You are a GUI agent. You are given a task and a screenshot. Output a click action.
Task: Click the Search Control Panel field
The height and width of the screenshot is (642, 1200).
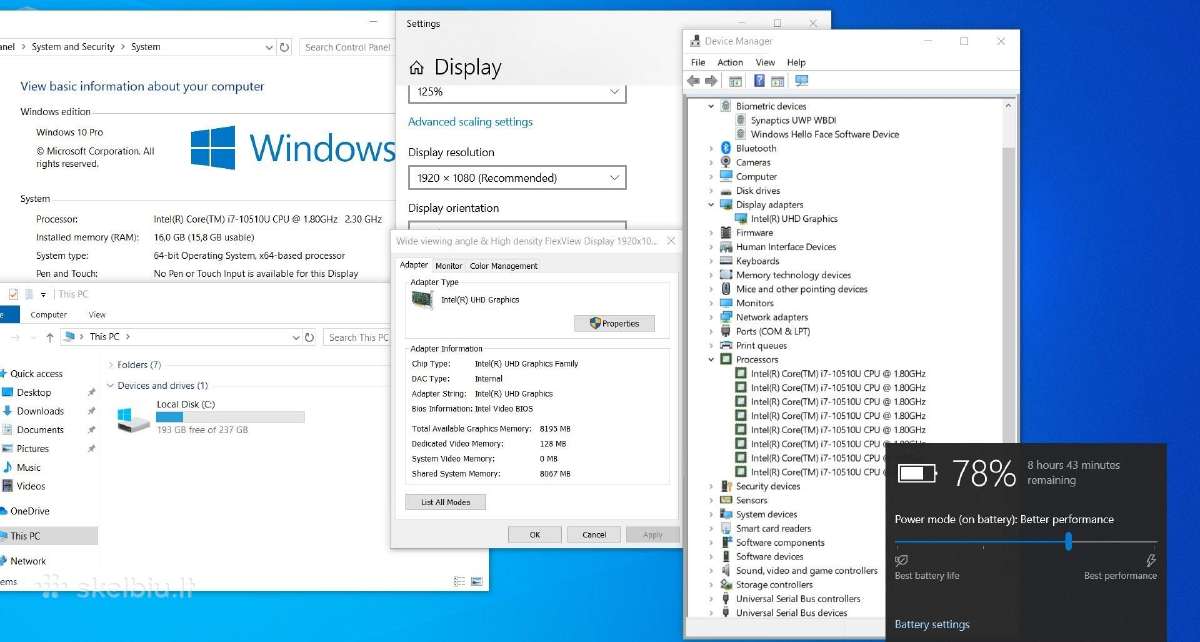(346, 47)
